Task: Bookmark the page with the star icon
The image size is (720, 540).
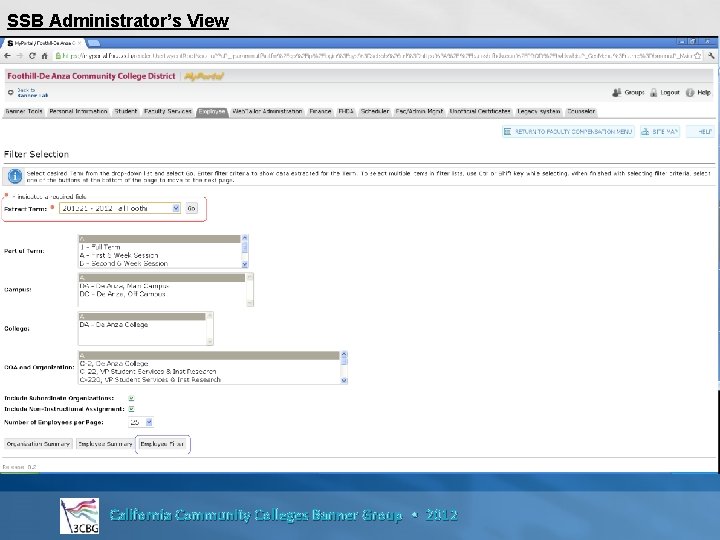Action: click(698, 56)
